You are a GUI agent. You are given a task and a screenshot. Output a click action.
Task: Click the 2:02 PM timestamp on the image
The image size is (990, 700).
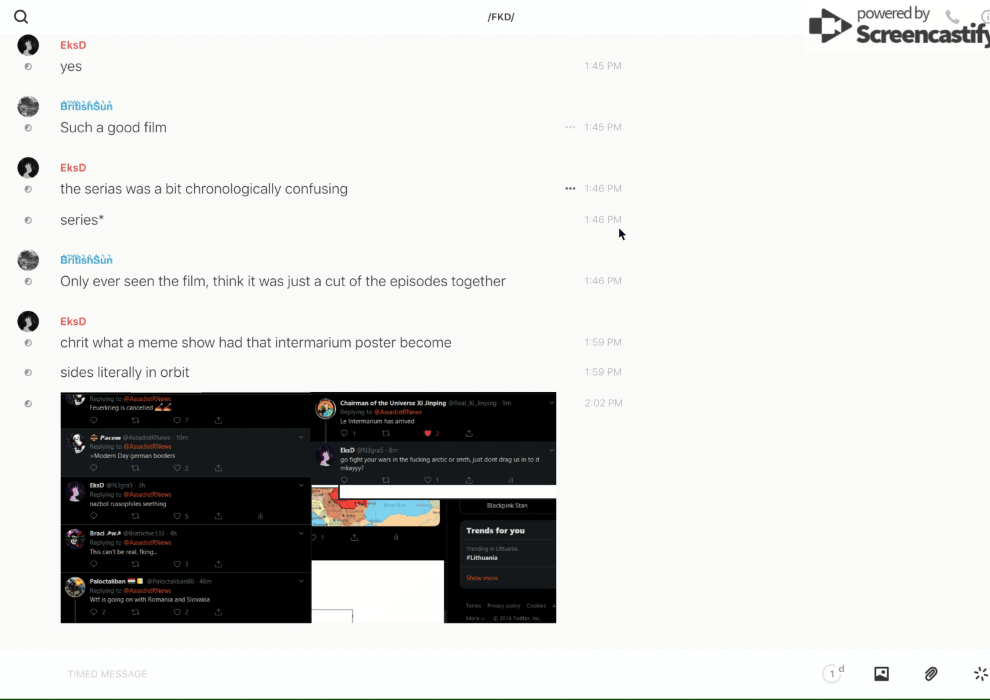pyautogui.click(x=603, y=403)
